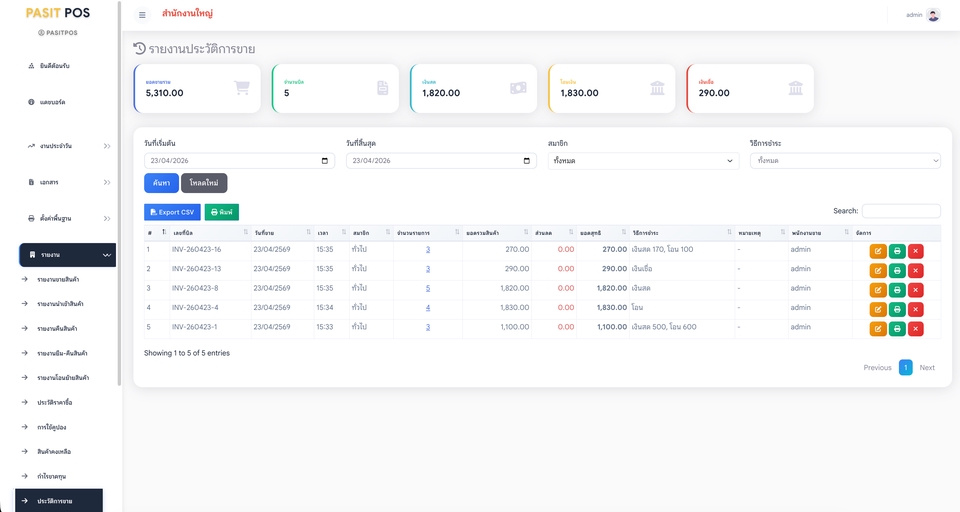
Task: Click the Export CSV button
Action: [172, 212]
